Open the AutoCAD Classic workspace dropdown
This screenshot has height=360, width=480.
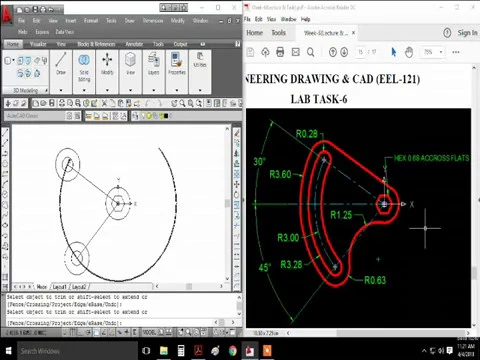[x=38, y=116]
